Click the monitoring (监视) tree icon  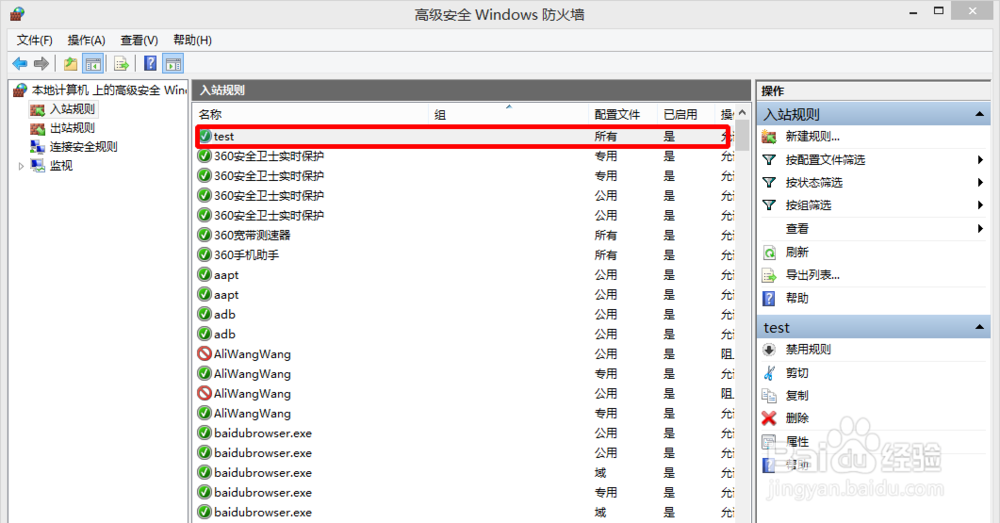point(38,166)
